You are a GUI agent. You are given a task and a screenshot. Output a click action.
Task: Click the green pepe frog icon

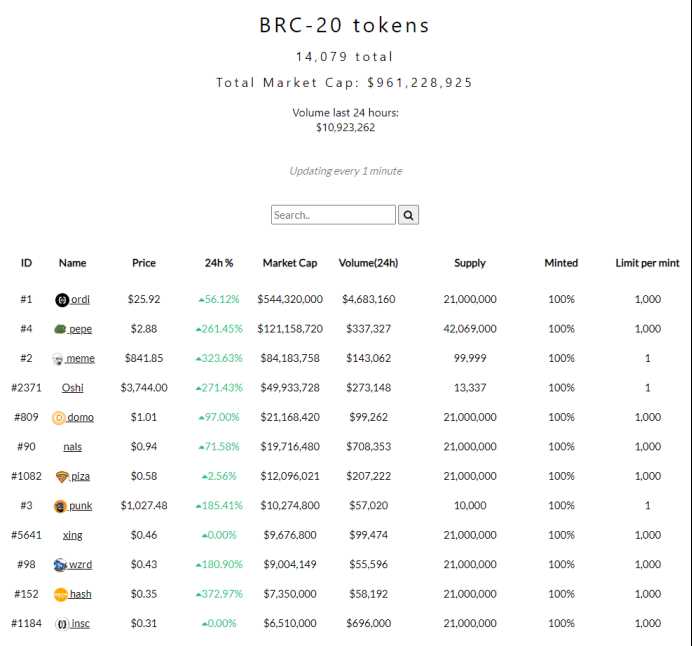(60, 329)
